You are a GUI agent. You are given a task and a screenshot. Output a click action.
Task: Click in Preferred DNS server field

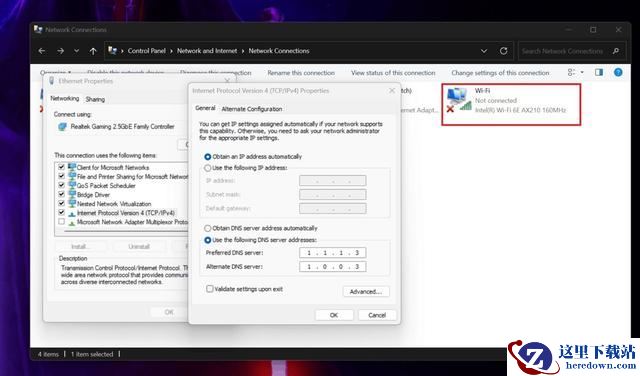332,253
